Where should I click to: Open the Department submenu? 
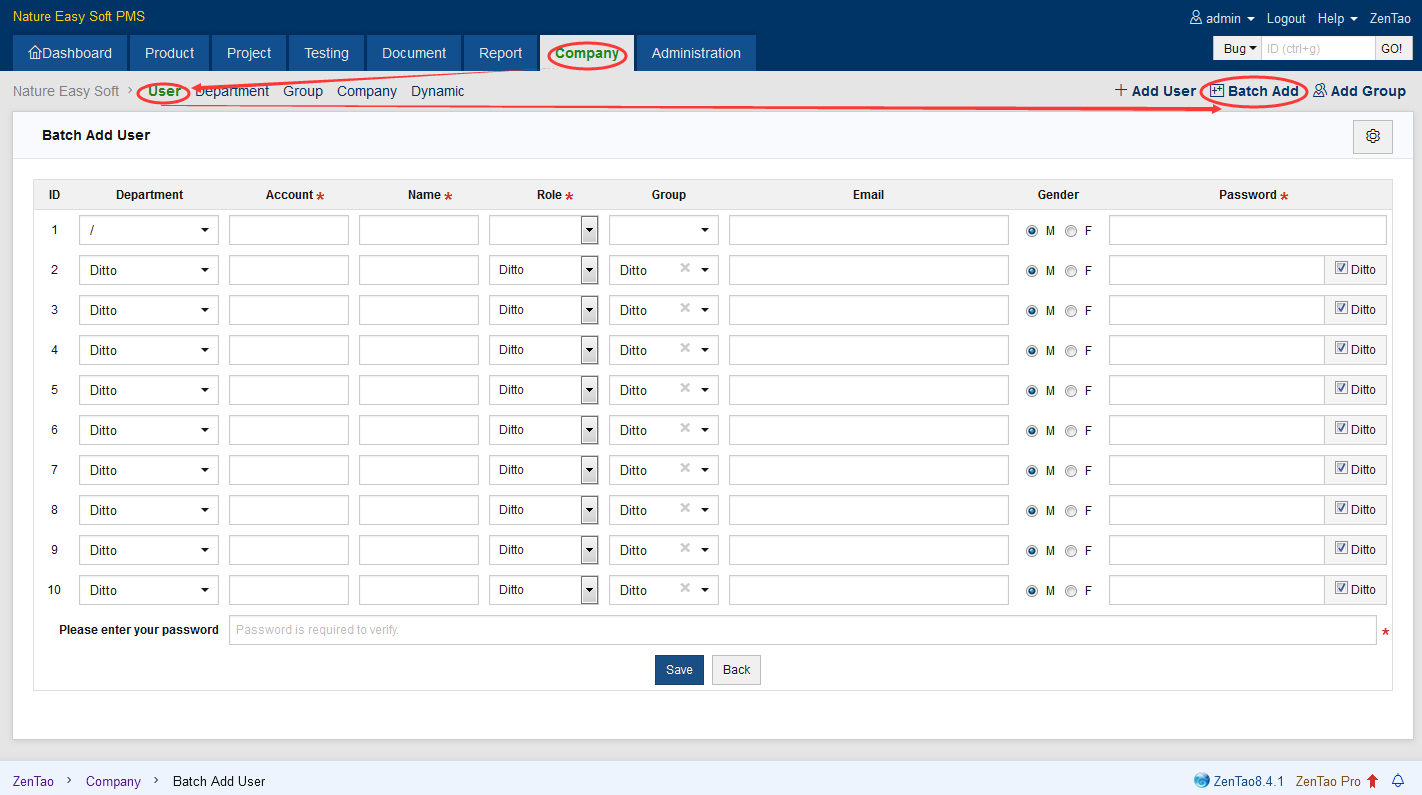(233, 91)
